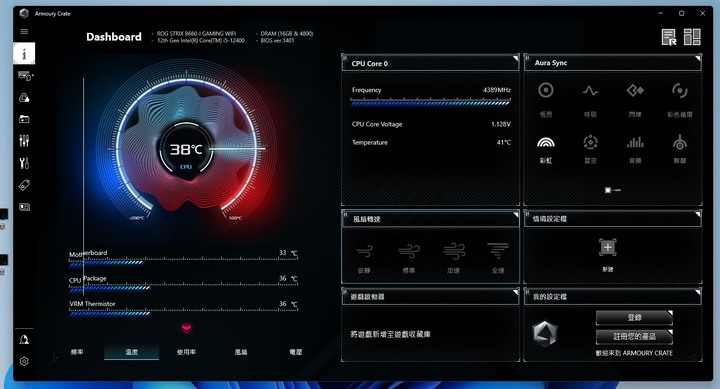720x389 pixels.
Task: Click the 'BIOS ver.1401' text
Action: pyautogui.click(x=277, y=40)
